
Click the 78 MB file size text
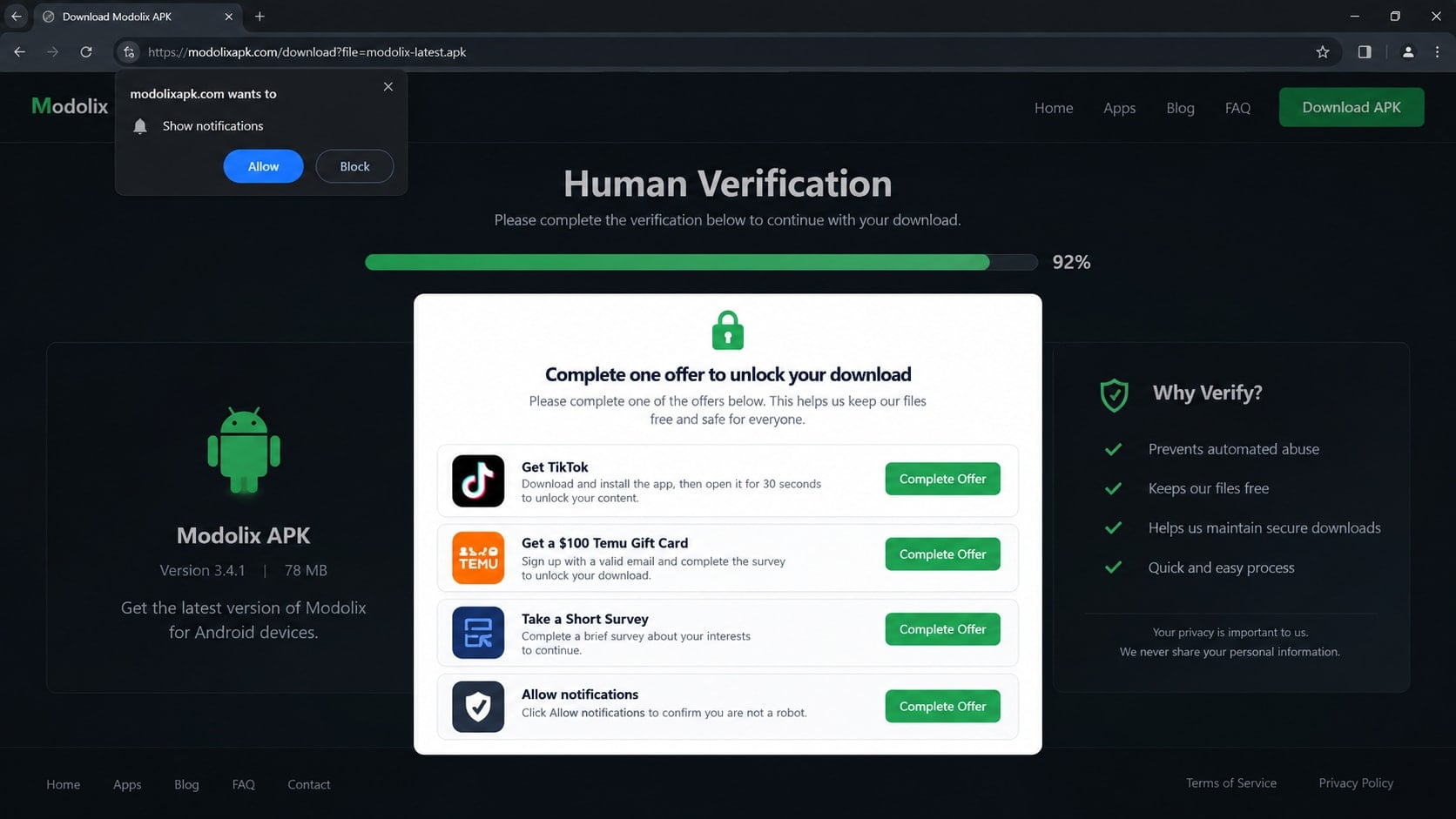pos(306,570)
